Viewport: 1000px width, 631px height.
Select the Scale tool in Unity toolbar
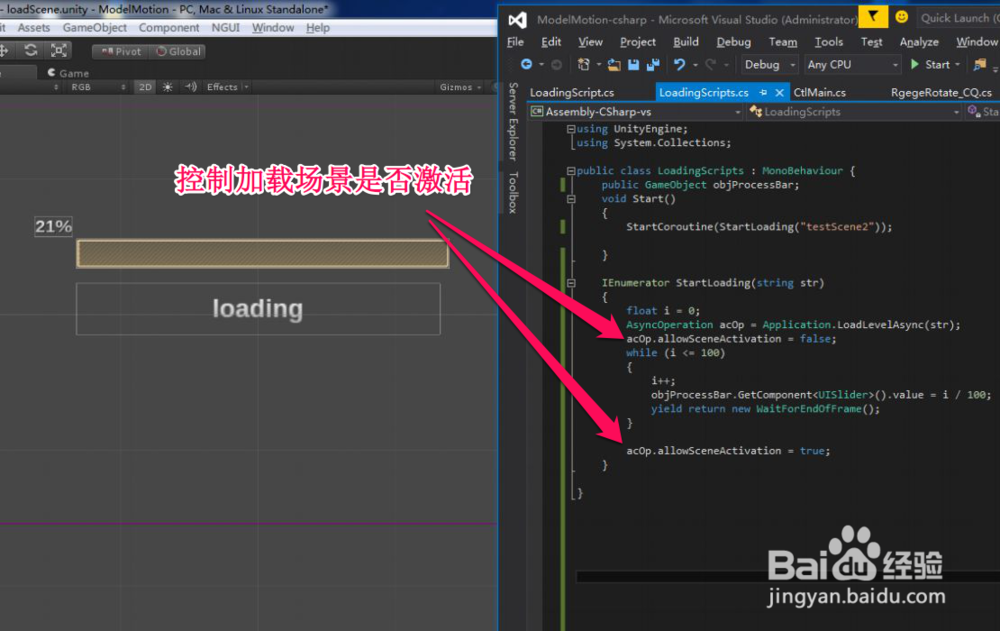59,49
